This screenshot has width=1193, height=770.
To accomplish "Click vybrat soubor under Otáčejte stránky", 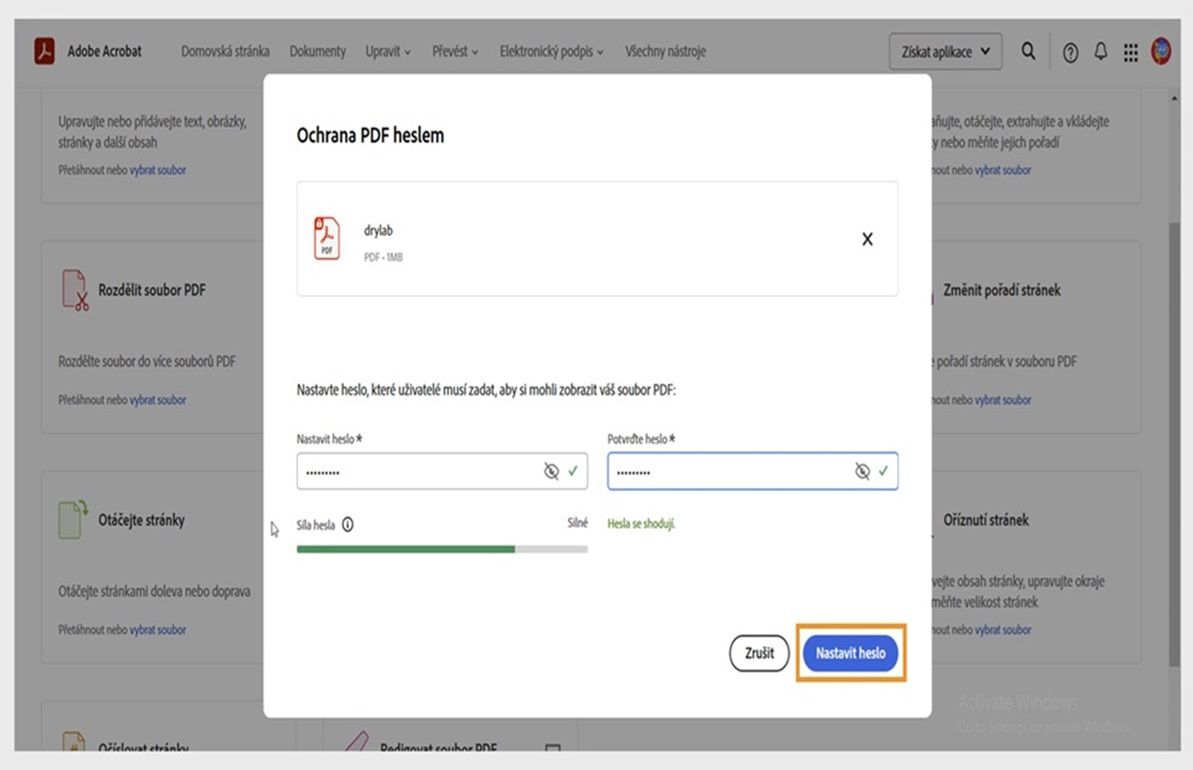I will tap(157, 629).
